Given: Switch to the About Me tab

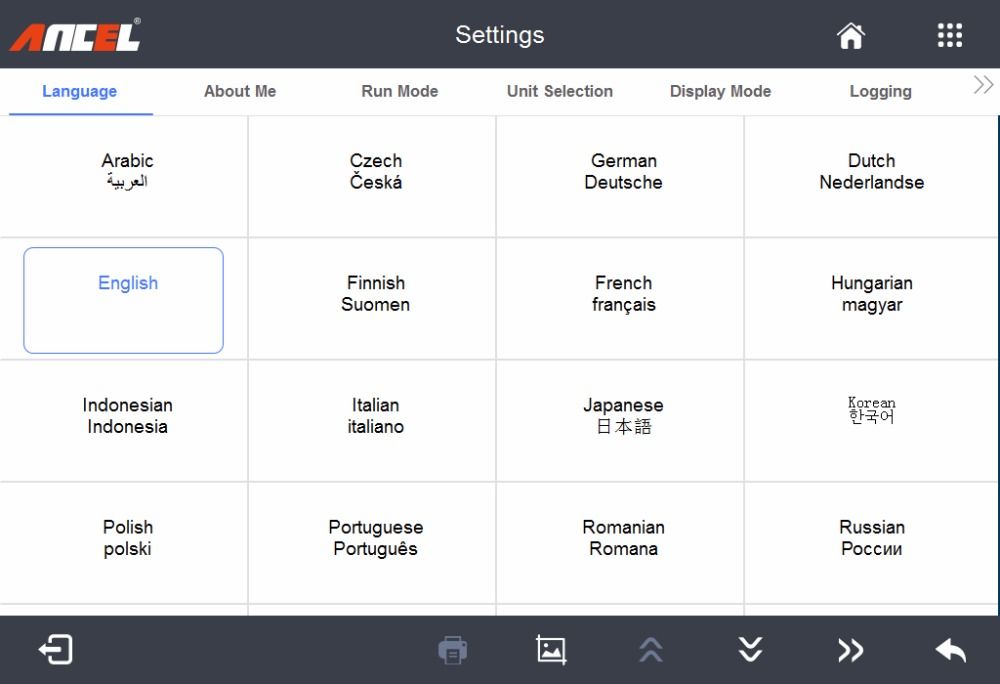Looking at the screenshot, I should coord(240,91).
